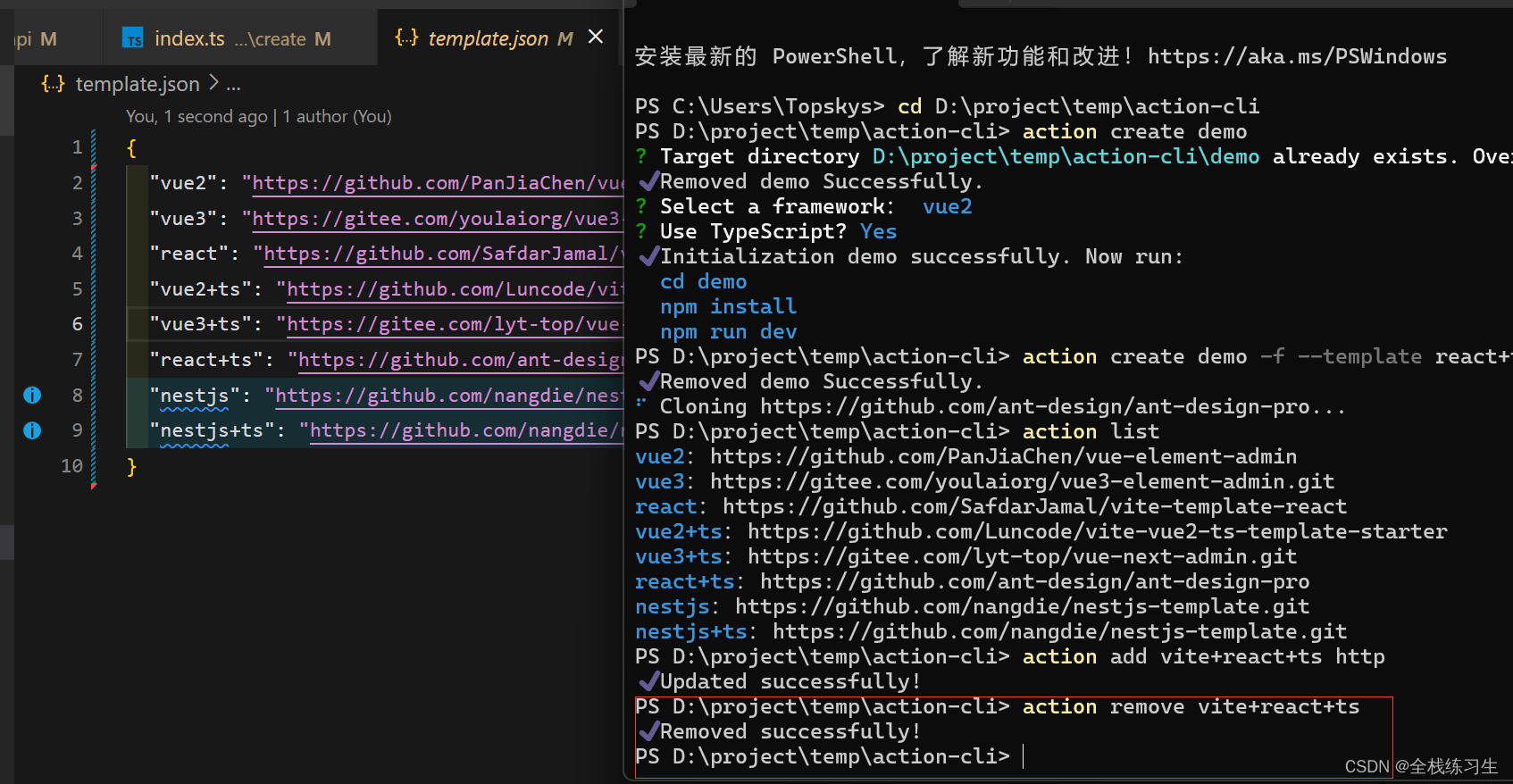Open the breadcrumb ellipsis symbol path
Viewport: 1513px width, 784px height.
pyautogui.click(x=233, y=85)
